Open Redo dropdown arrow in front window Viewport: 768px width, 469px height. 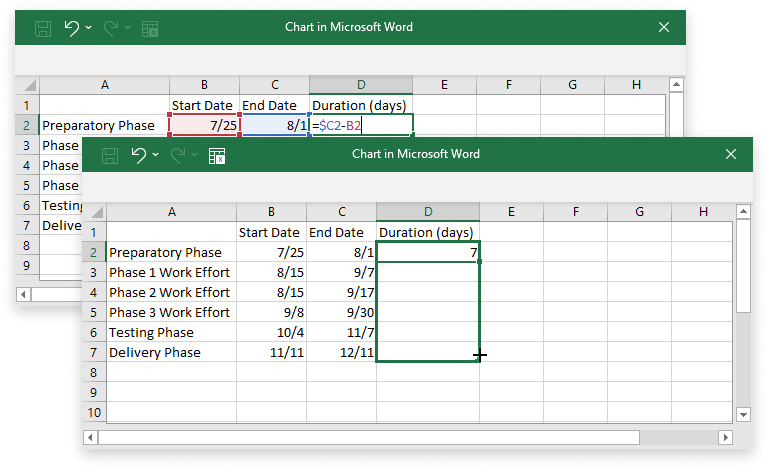click(194, 155)
